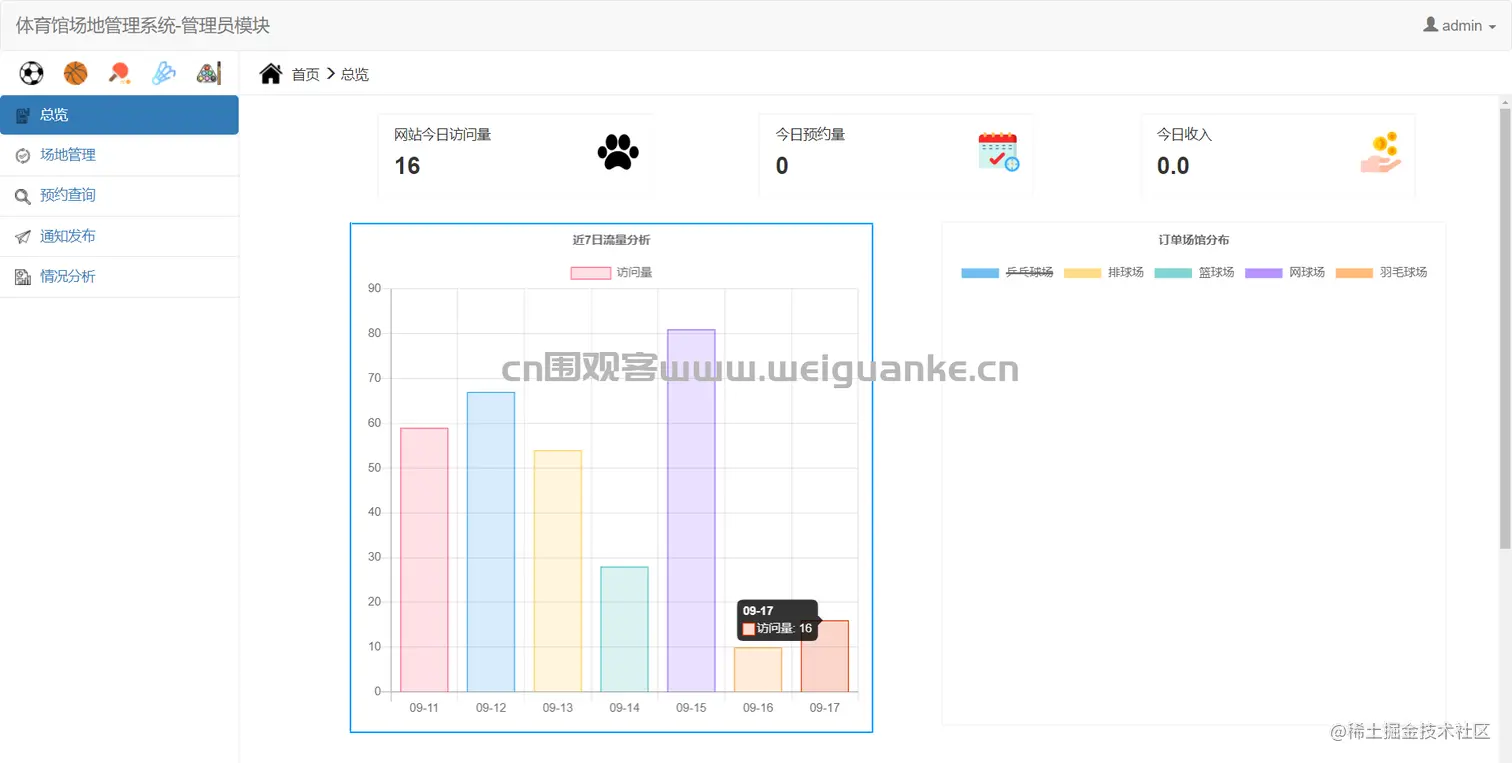This screenshot has height=763, width=1512.
Task: Click the 订单场馆分布 chart title
Action: click(1194, 240)
